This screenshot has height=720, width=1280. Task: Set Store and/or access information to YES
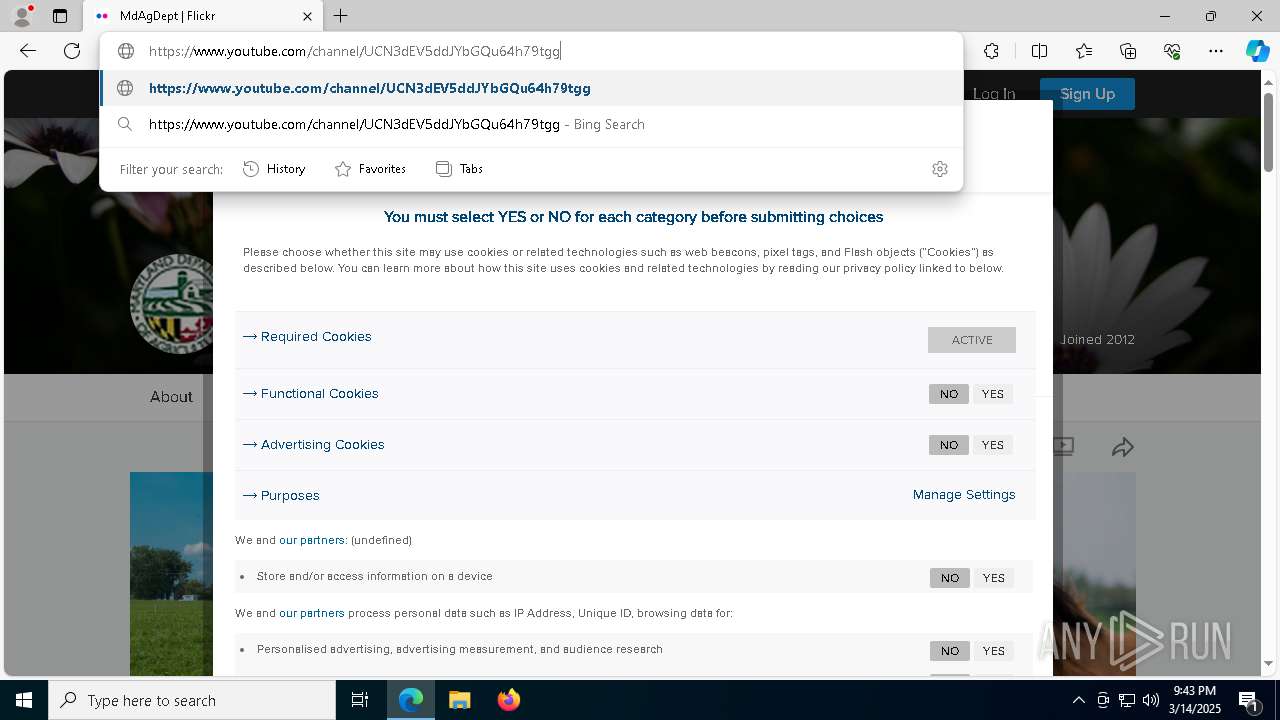click(993, 578)
